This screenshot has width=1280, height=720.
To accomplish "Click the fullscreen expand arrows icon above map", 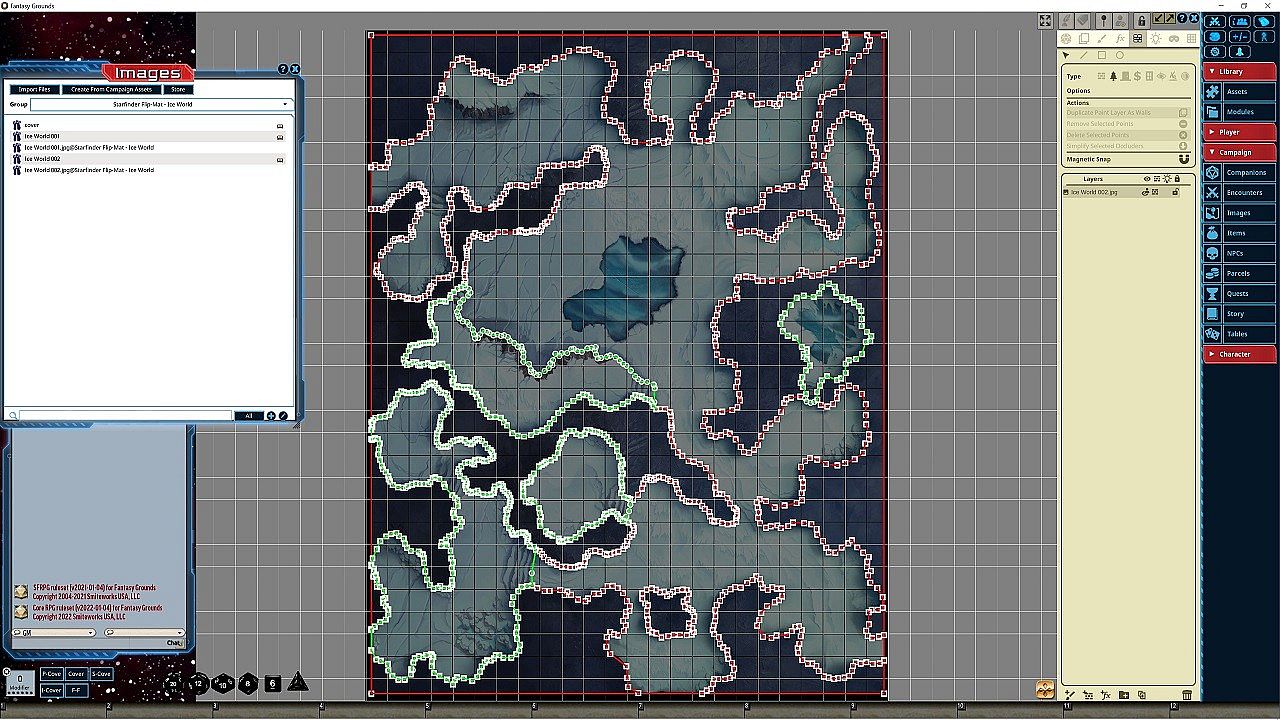I will tap(1045, 20).
